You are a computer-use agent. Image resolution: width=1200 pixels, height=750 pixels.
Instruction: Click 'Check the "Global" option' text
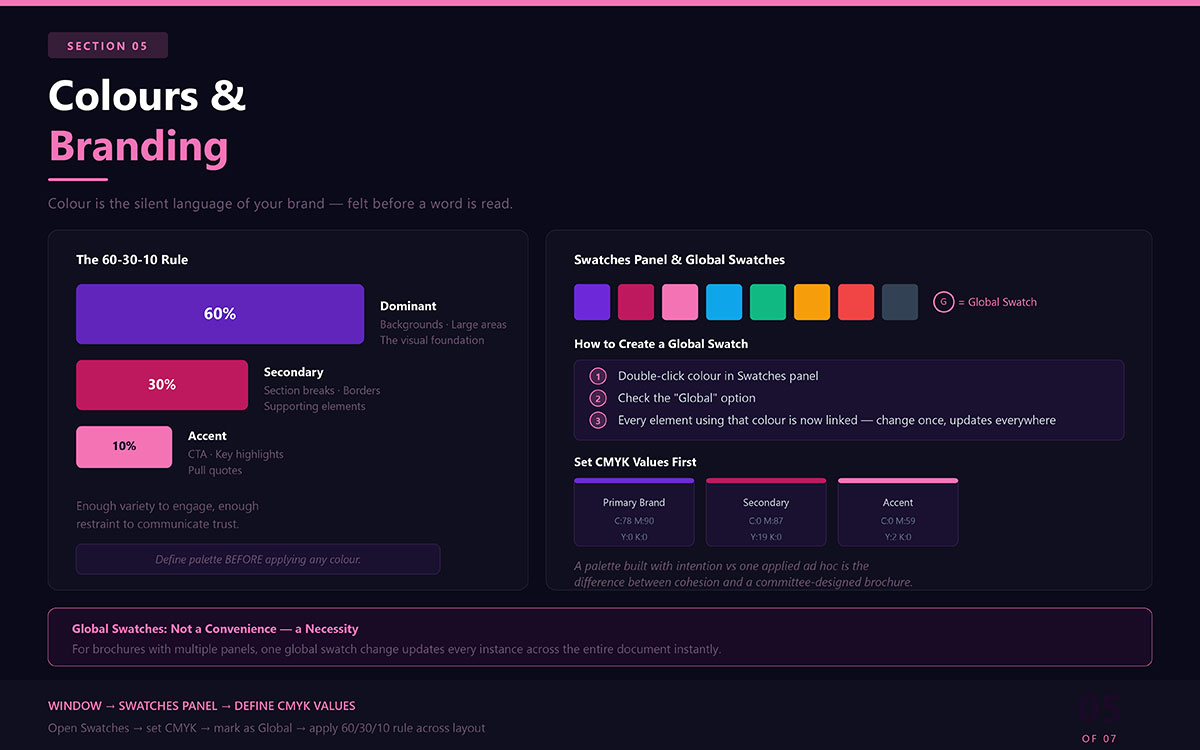(687, 398)
